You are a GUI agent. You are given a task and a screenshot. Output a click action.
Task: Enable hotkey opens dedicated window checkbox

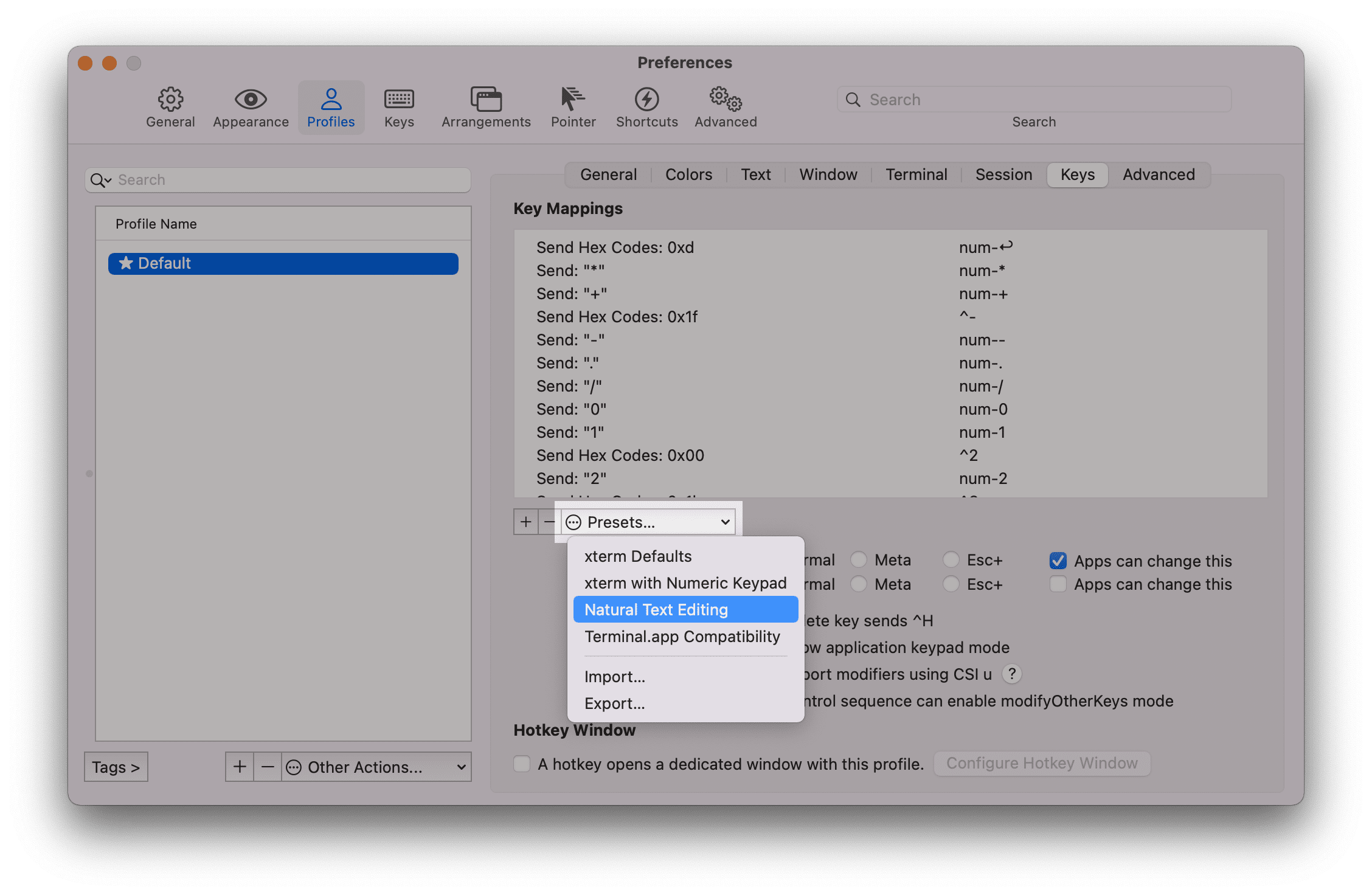coord(522,764)
